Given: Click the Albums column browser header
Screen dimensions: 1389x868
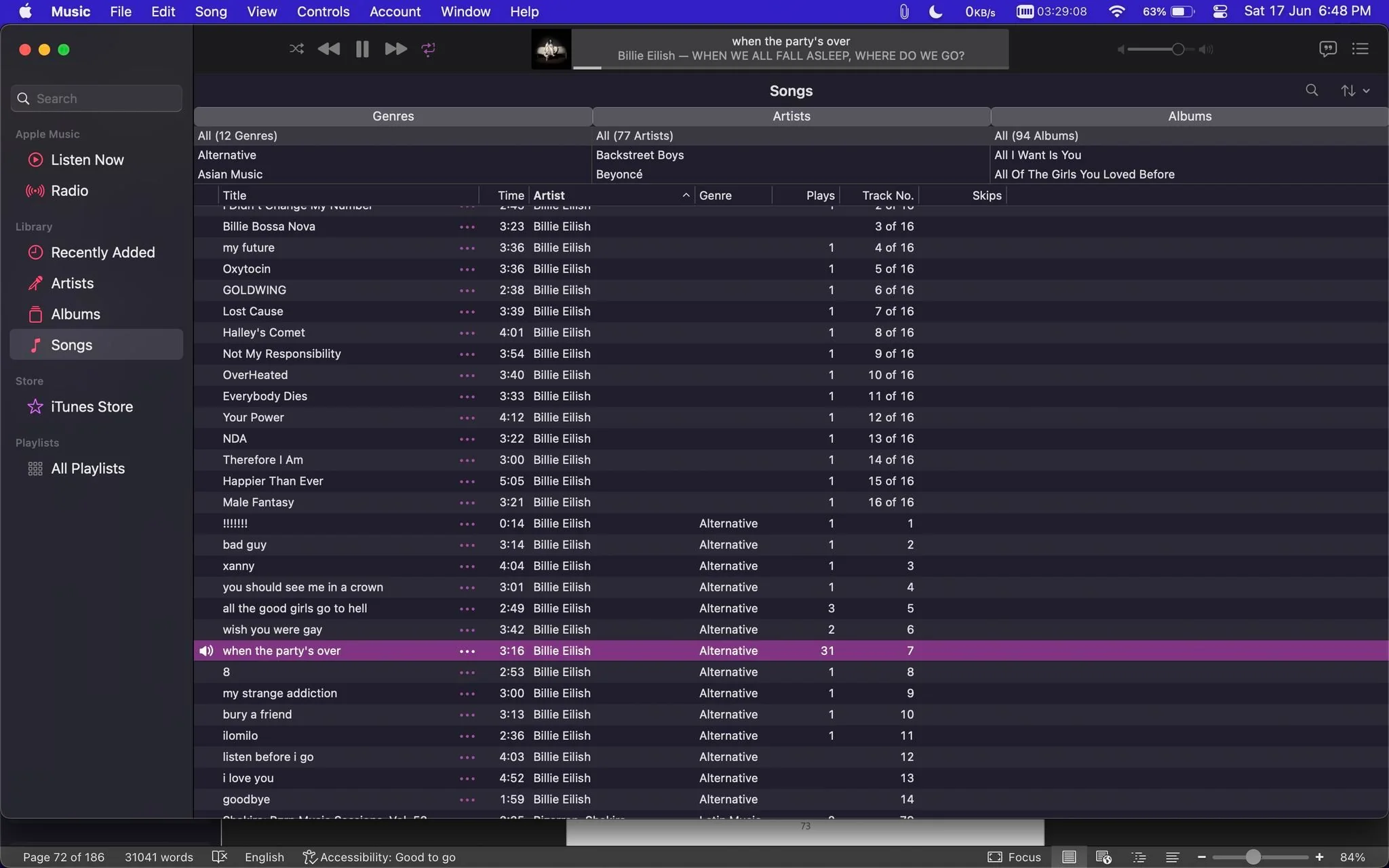Looking at the screenshot, I should pyautogui.click(x=1190, y=116).
